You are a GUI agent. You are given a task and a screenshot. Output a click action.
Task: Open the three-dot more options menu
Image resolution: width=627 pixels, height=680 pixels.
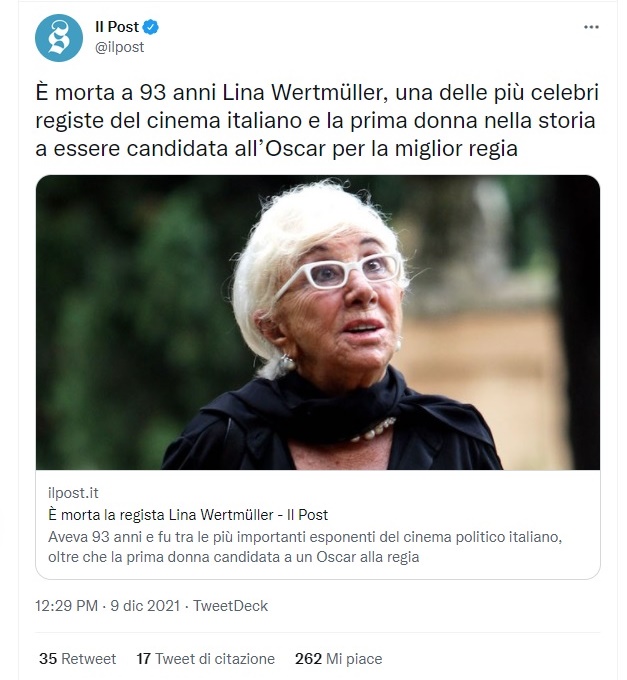coord(591,27)
